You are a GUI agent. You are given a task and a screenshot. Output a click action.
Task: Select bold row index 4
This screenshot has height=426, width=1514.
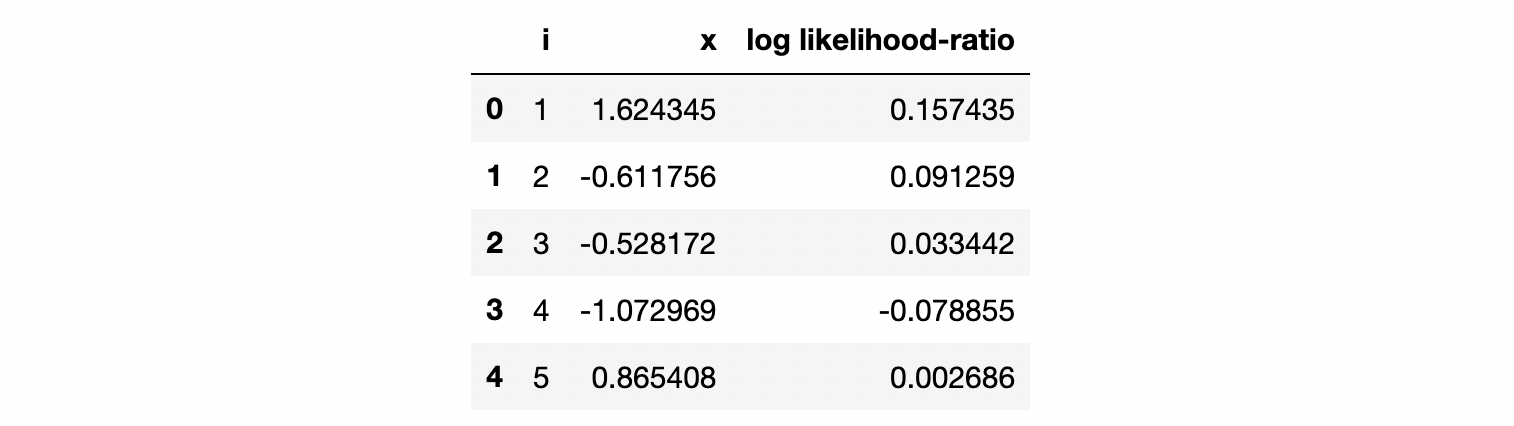click(494, 377)
